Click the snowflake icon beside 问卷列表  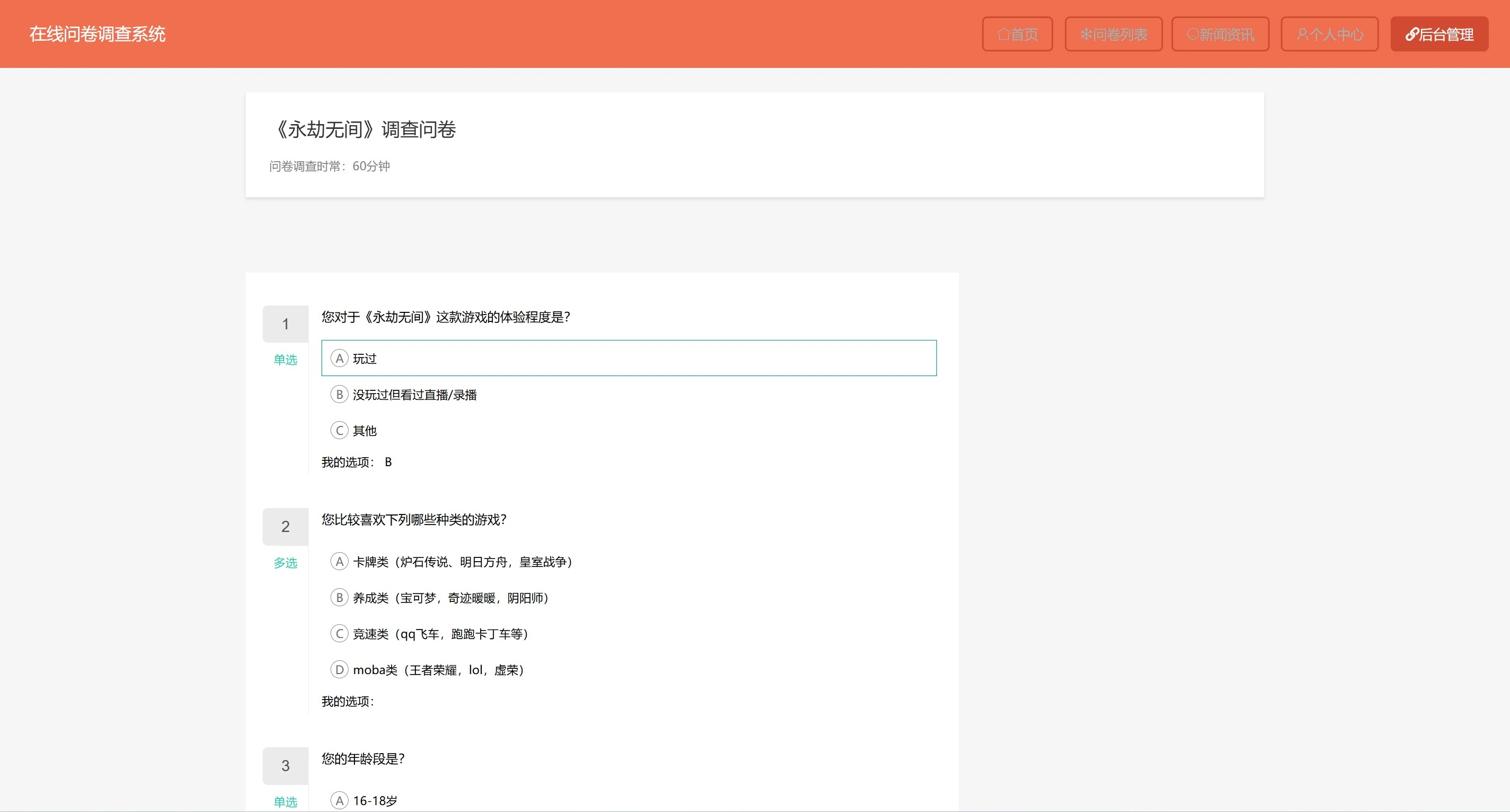(1086, 34)
